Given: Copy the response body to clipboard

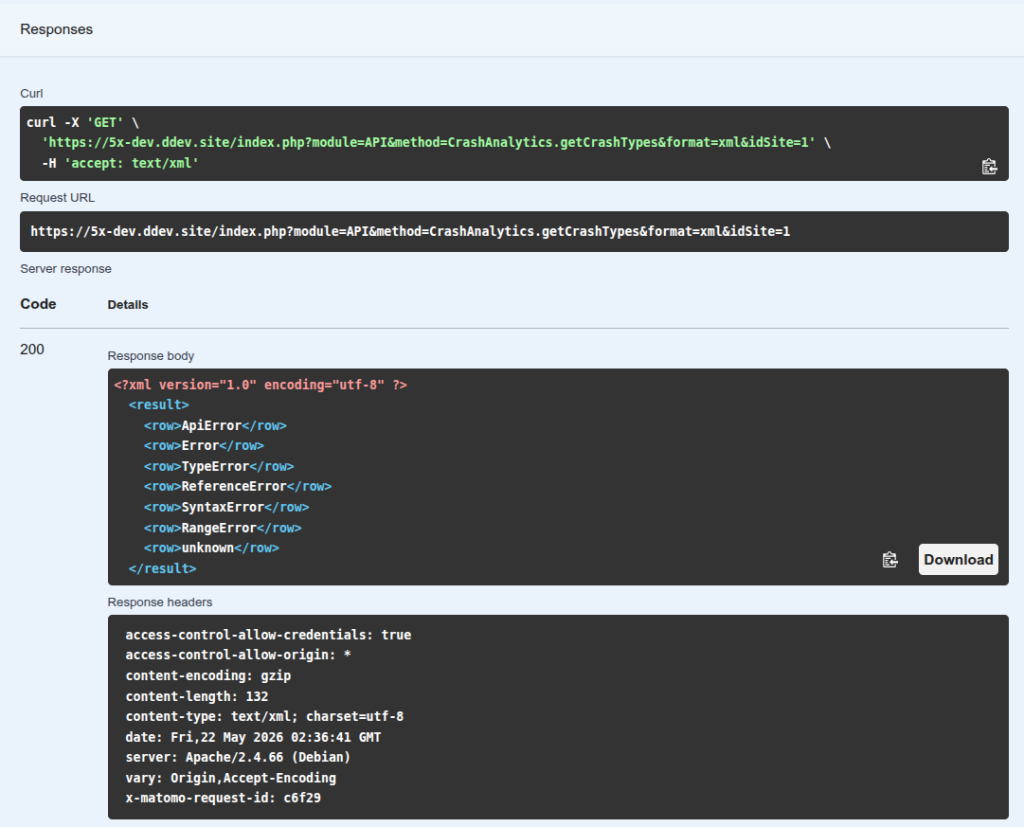Looking at the screenshot, I should pyautogui.click(x=889, y=560).
